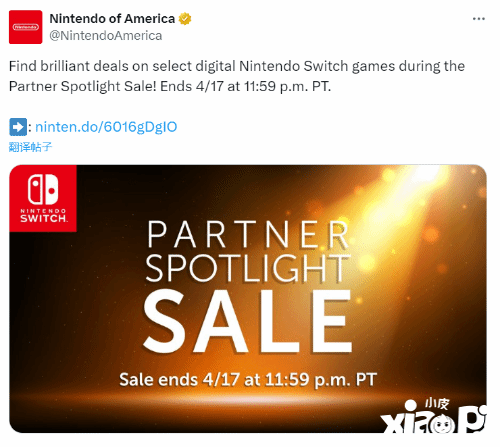Click the 小皮 characters in the watermark
Image resolution: width=500 pixels, height=447 pixels.
437,404
